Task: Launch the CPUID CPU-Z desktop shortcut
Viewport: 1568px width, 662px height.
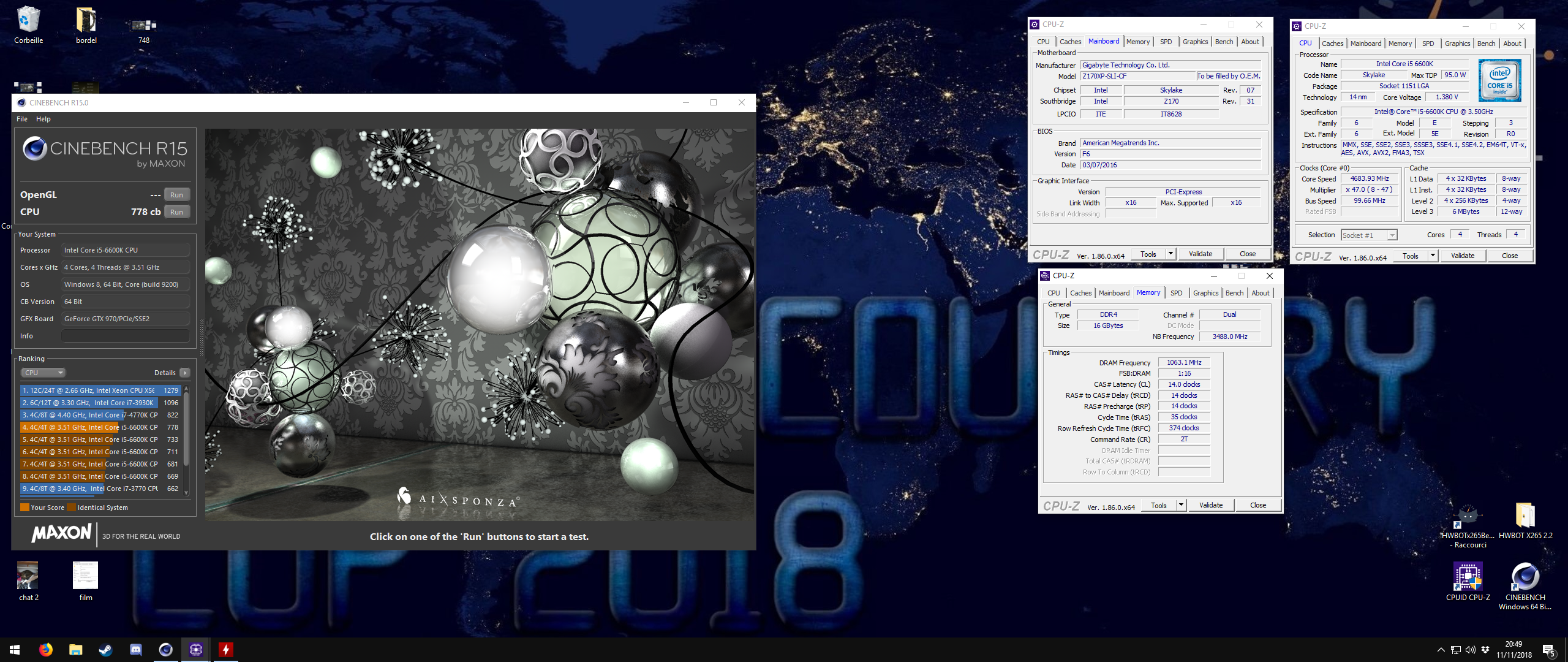Action: [1468, 581]
